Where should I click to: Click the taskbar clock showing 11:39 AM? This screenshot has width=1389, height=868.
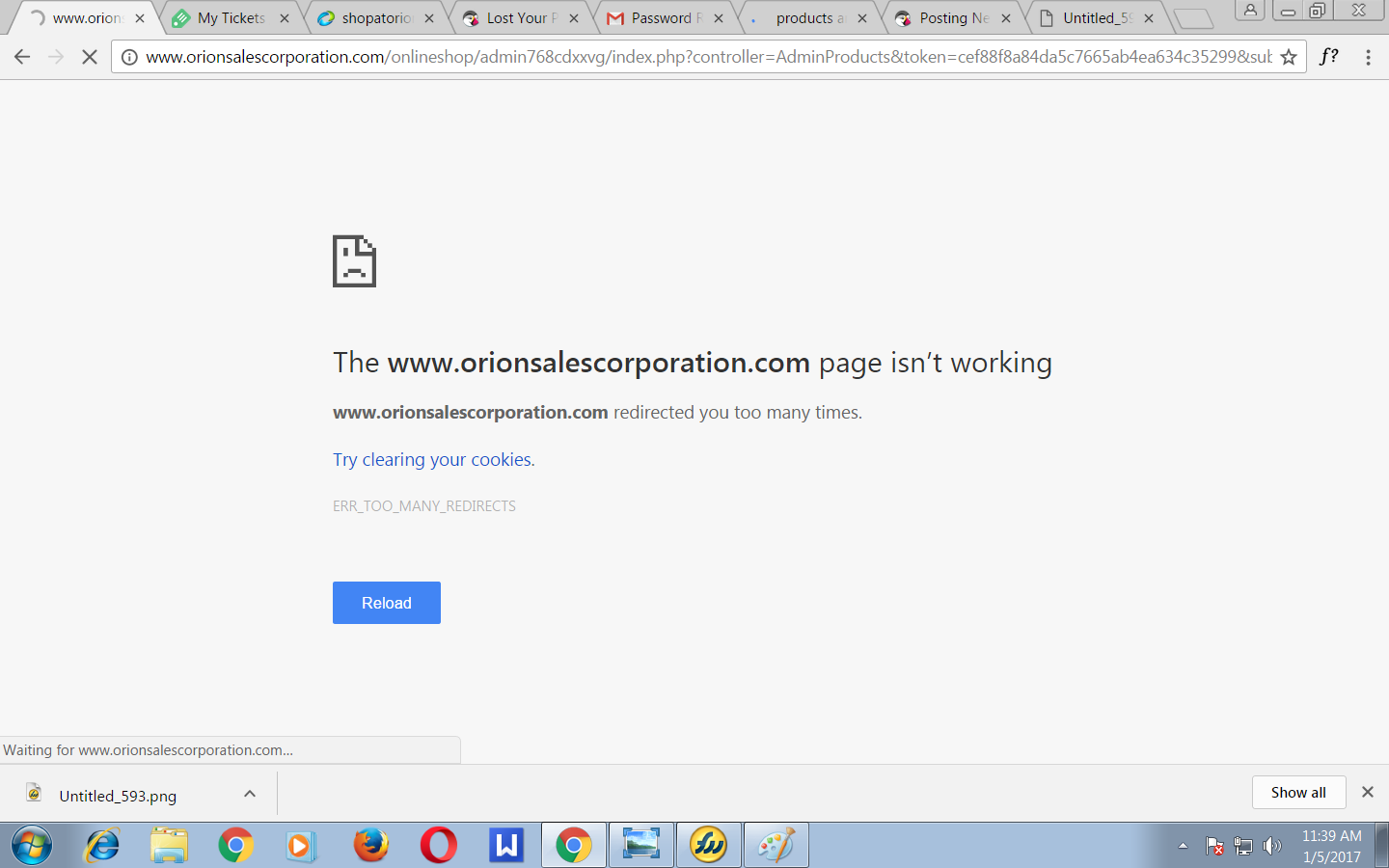pyautogui.click(x=1332, y=846)
